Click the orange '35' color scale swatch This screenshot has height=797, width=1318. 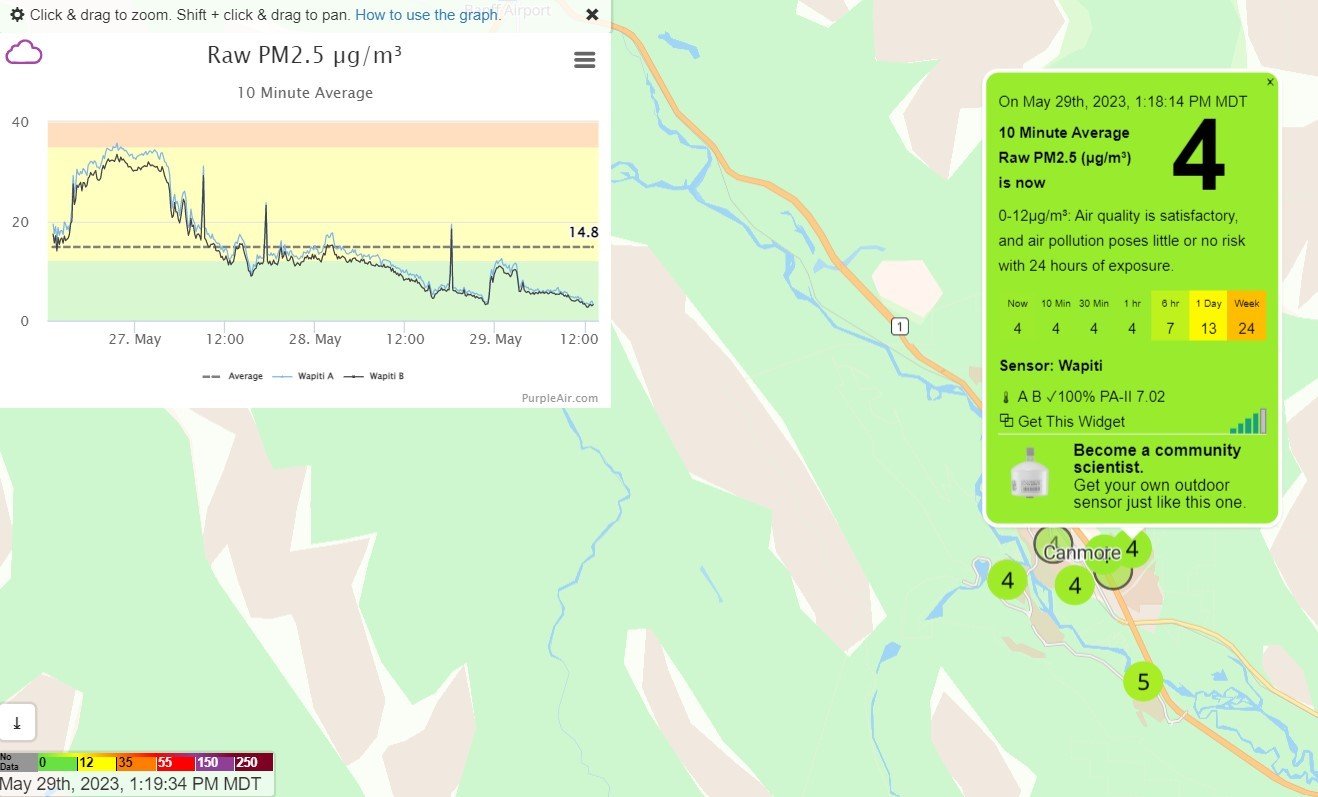point(135,762)
